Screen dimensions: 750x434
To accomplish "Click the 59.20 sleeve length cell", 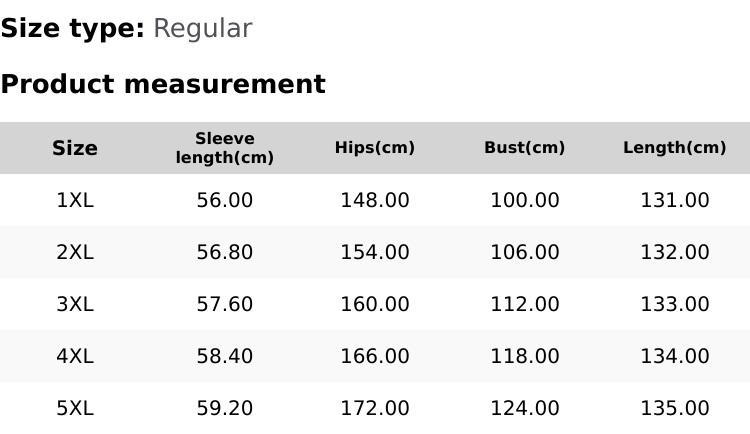I will tap(225, 408).
